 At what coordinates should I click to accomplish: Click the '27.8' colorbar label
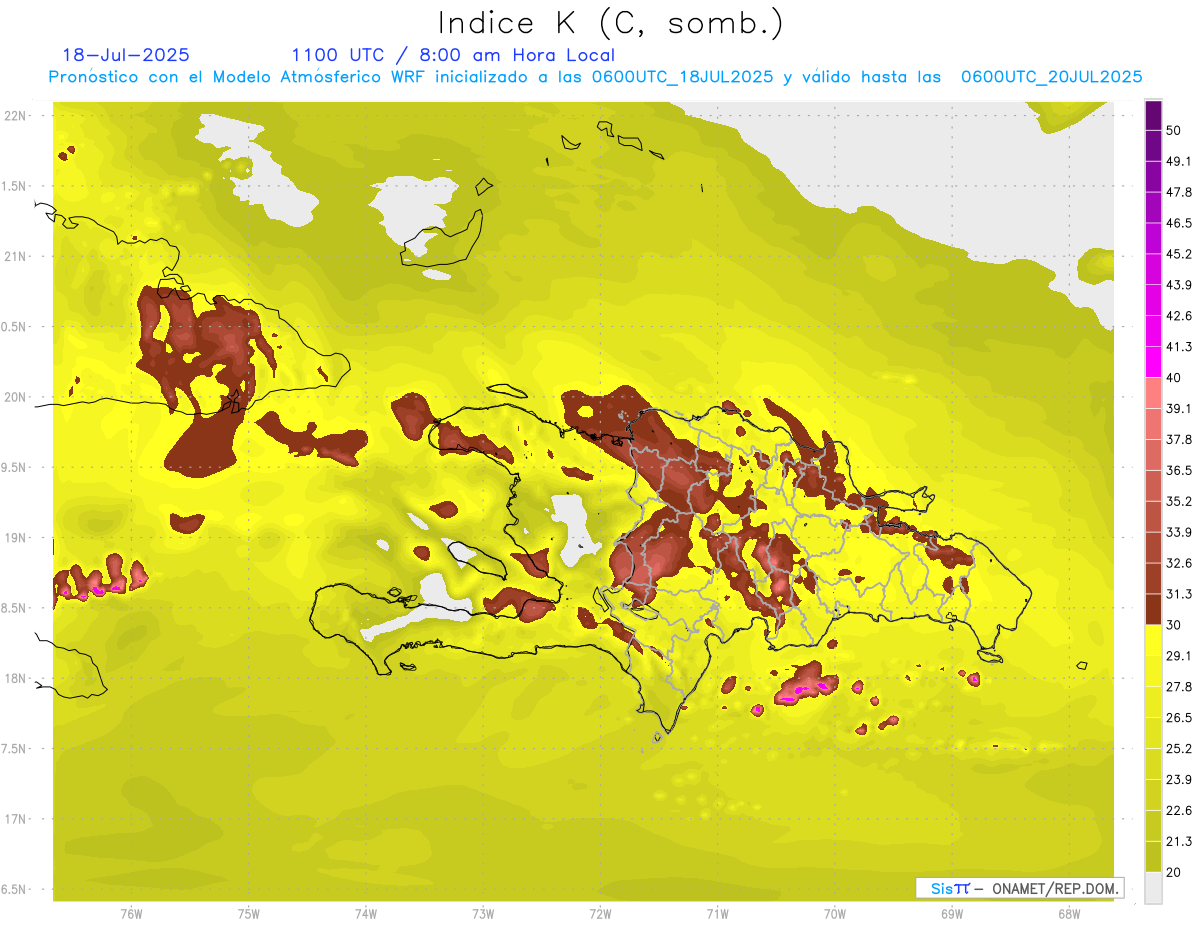point(1180,687)
